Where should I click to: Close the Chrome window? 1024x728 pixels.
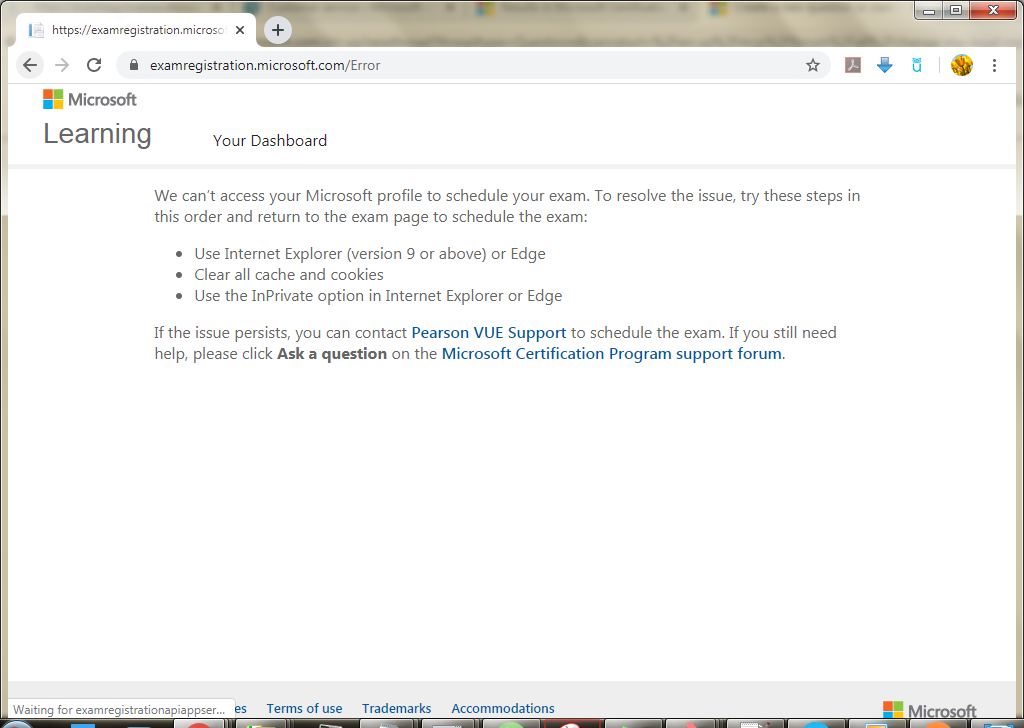coord(993,10)
